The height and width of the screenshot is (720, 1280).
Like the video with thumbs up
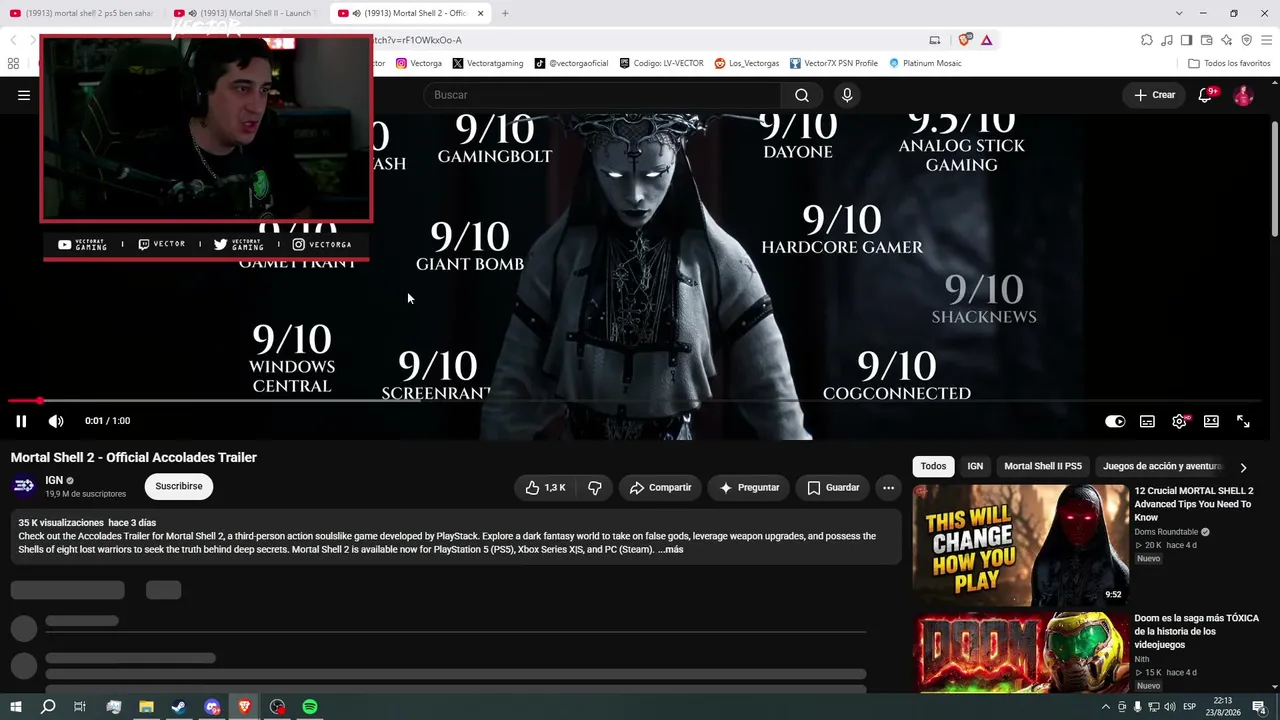coord(546,488)
